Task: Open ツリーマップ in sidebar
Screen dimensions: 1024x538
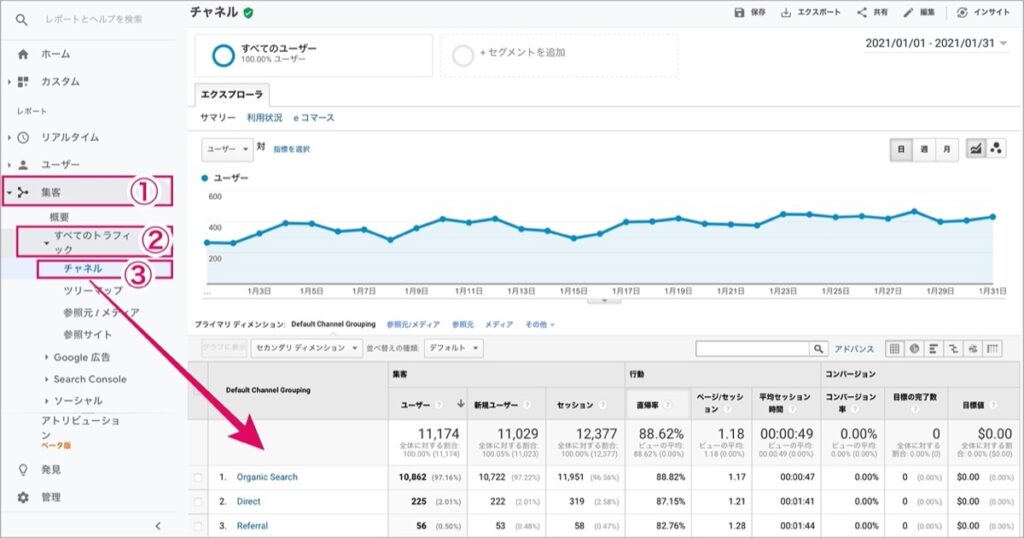Action: point(93,291)
